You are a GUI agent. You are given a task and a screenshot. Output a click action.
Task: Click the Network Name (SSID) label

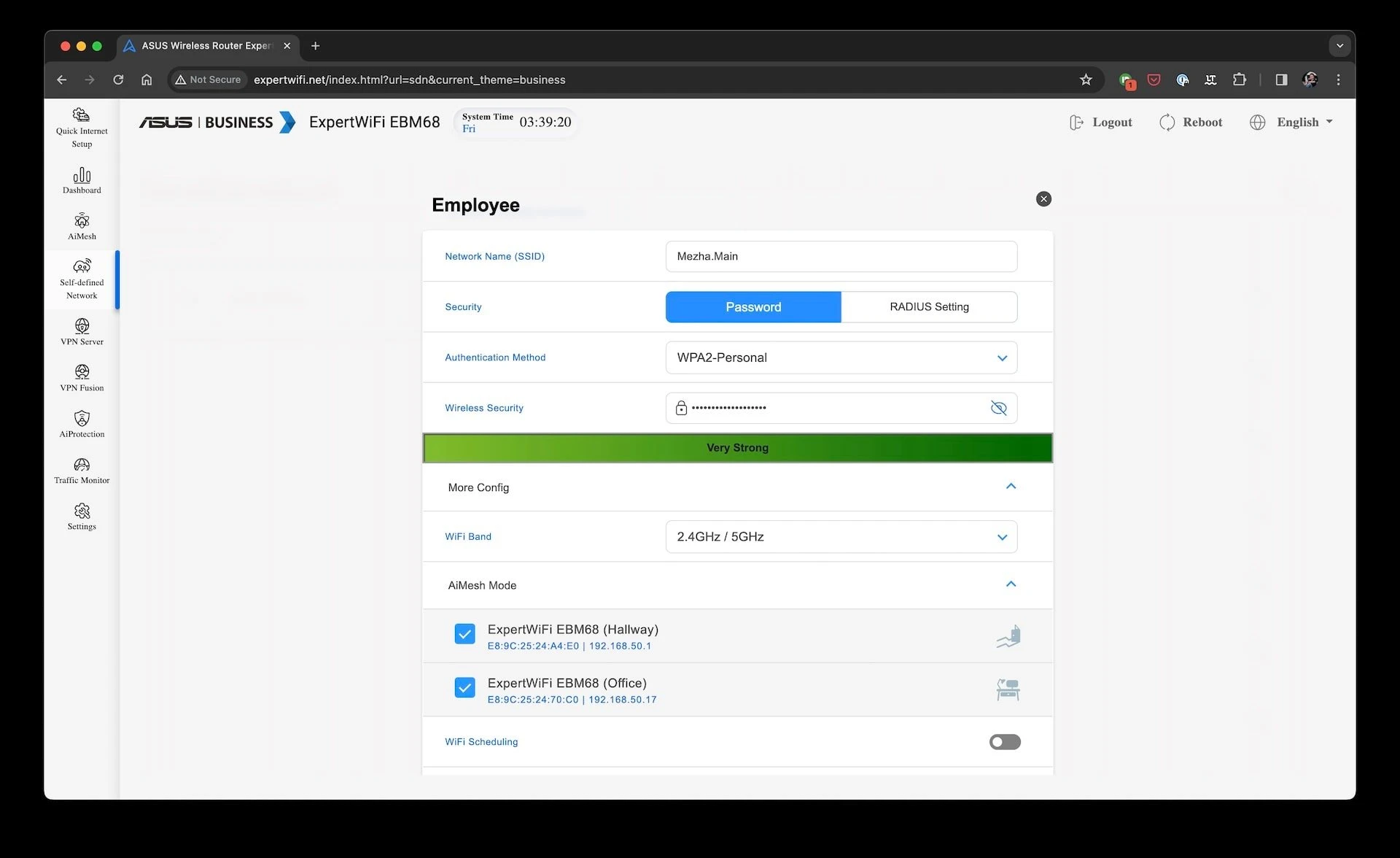[x=494, y=257]
